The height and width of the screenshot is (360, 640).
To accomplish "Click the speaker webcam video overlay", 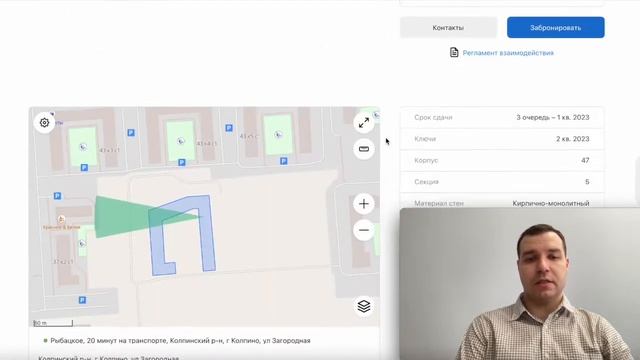I will point(520,284).
